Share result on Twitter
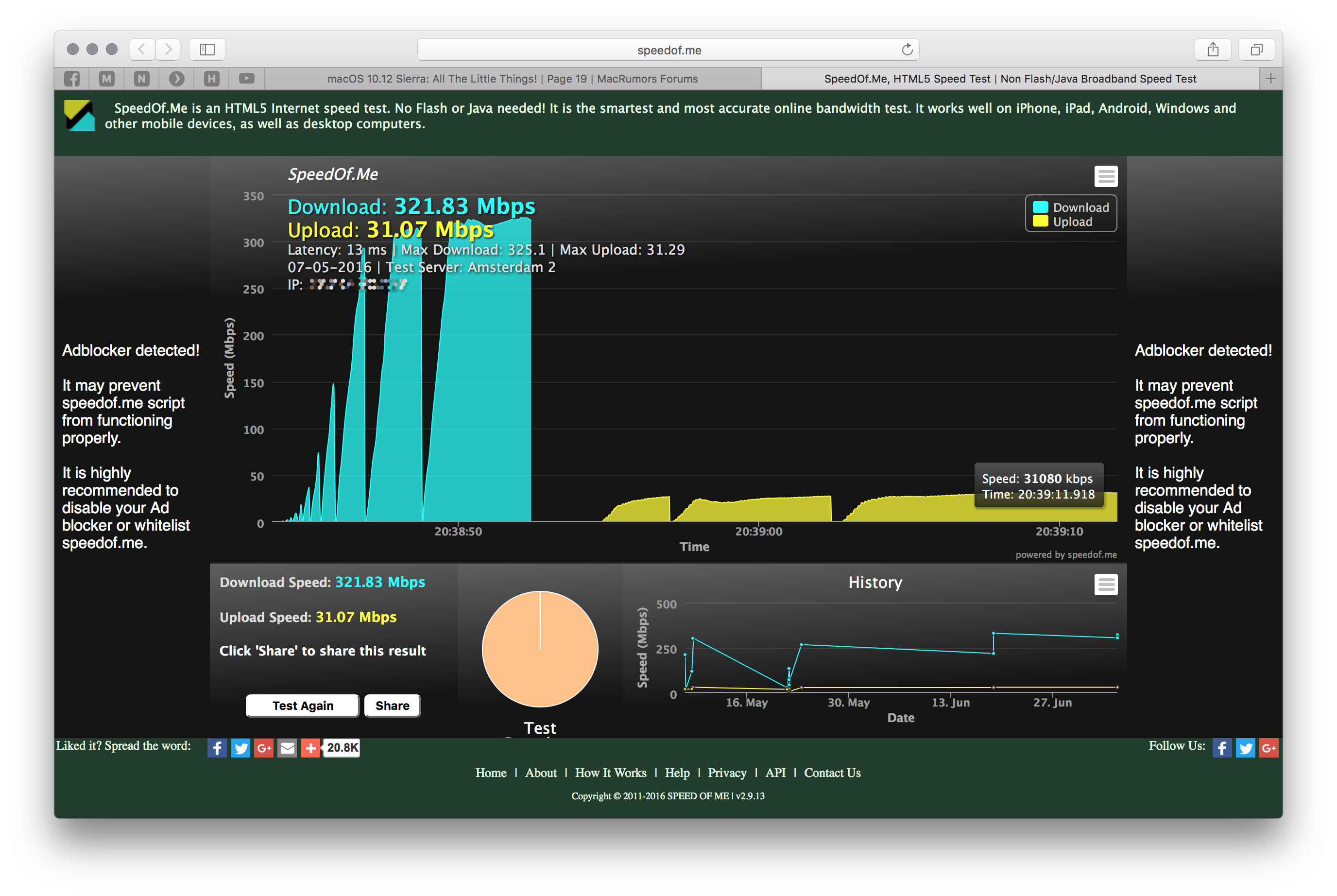The width and height of the screenshot is (1337, 896). [x=240, y=747]
